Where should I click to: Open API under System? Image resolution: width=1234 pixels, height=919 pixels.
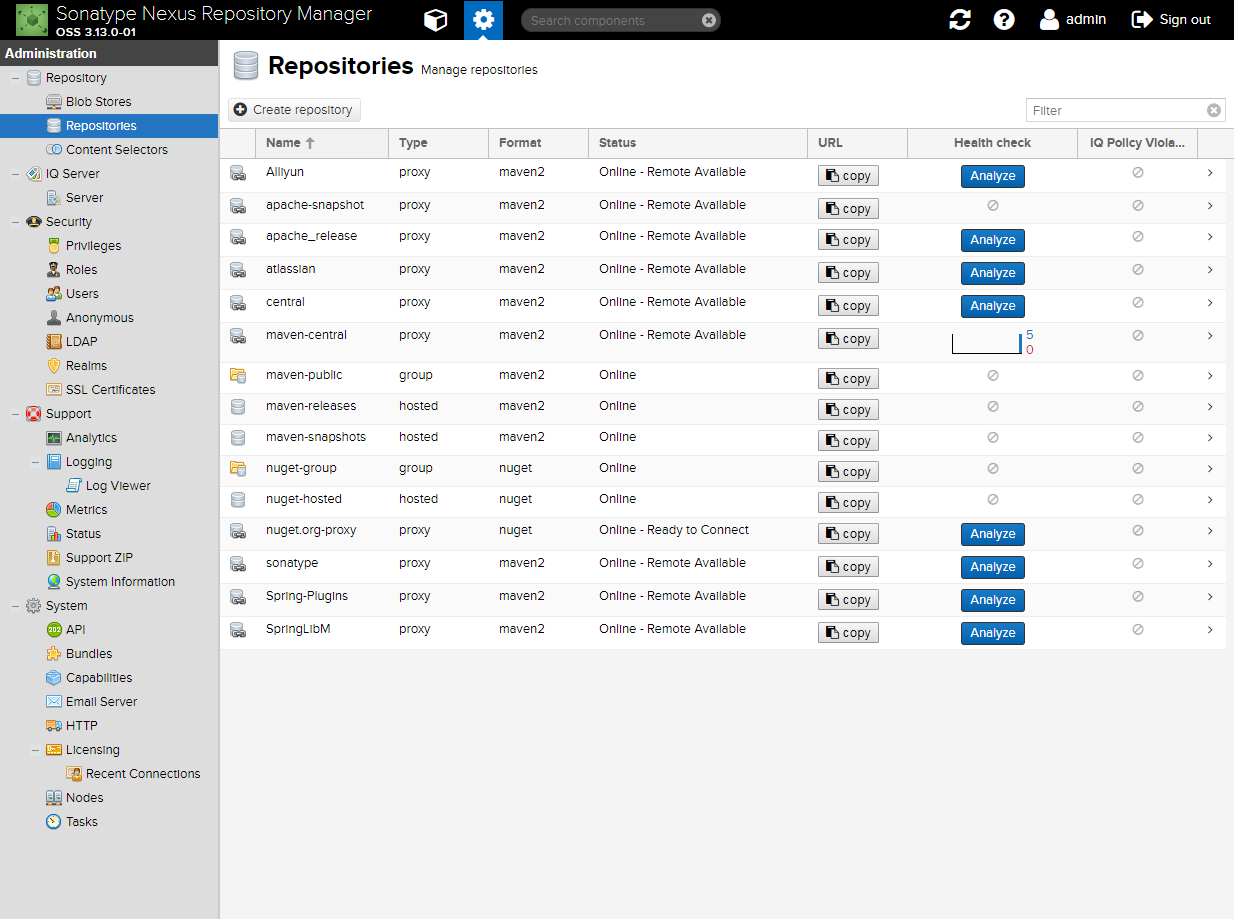point(75,630)
